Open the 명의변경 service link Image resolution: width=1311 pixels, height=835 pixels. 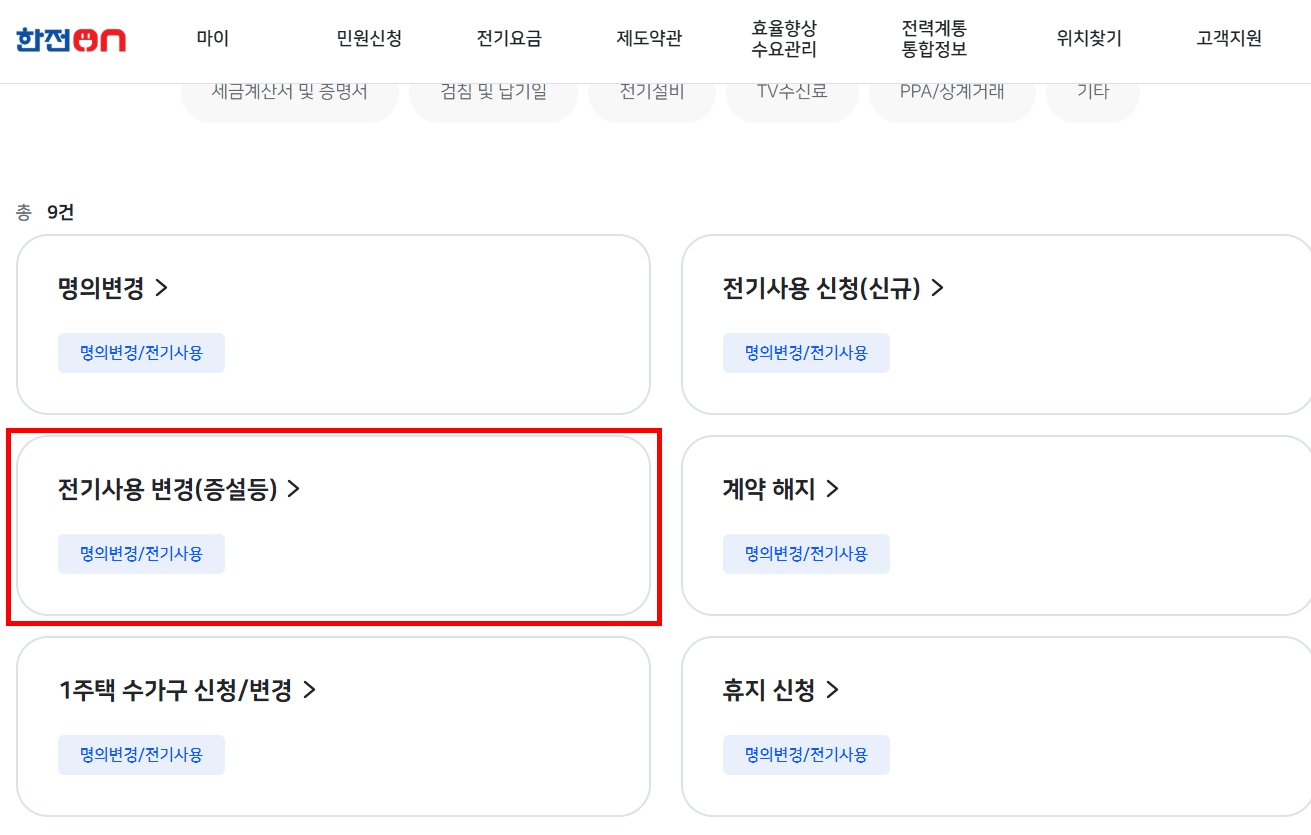tap(113, 289)
